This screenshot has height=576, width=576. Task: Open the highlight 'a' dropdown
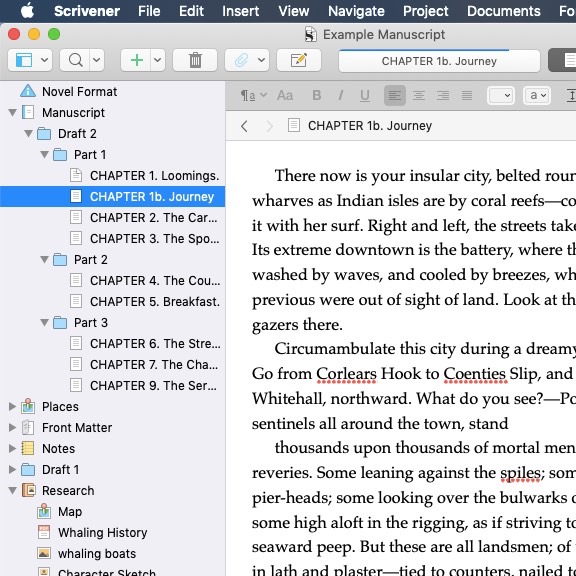[537, 96]
